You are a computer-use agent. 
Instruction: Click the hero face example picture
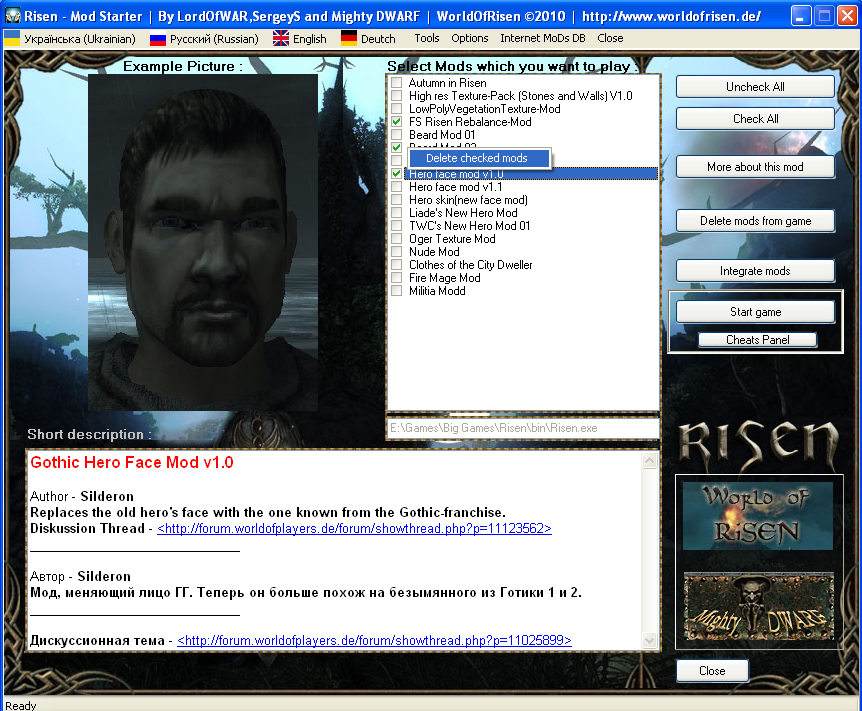coord(203,242)
